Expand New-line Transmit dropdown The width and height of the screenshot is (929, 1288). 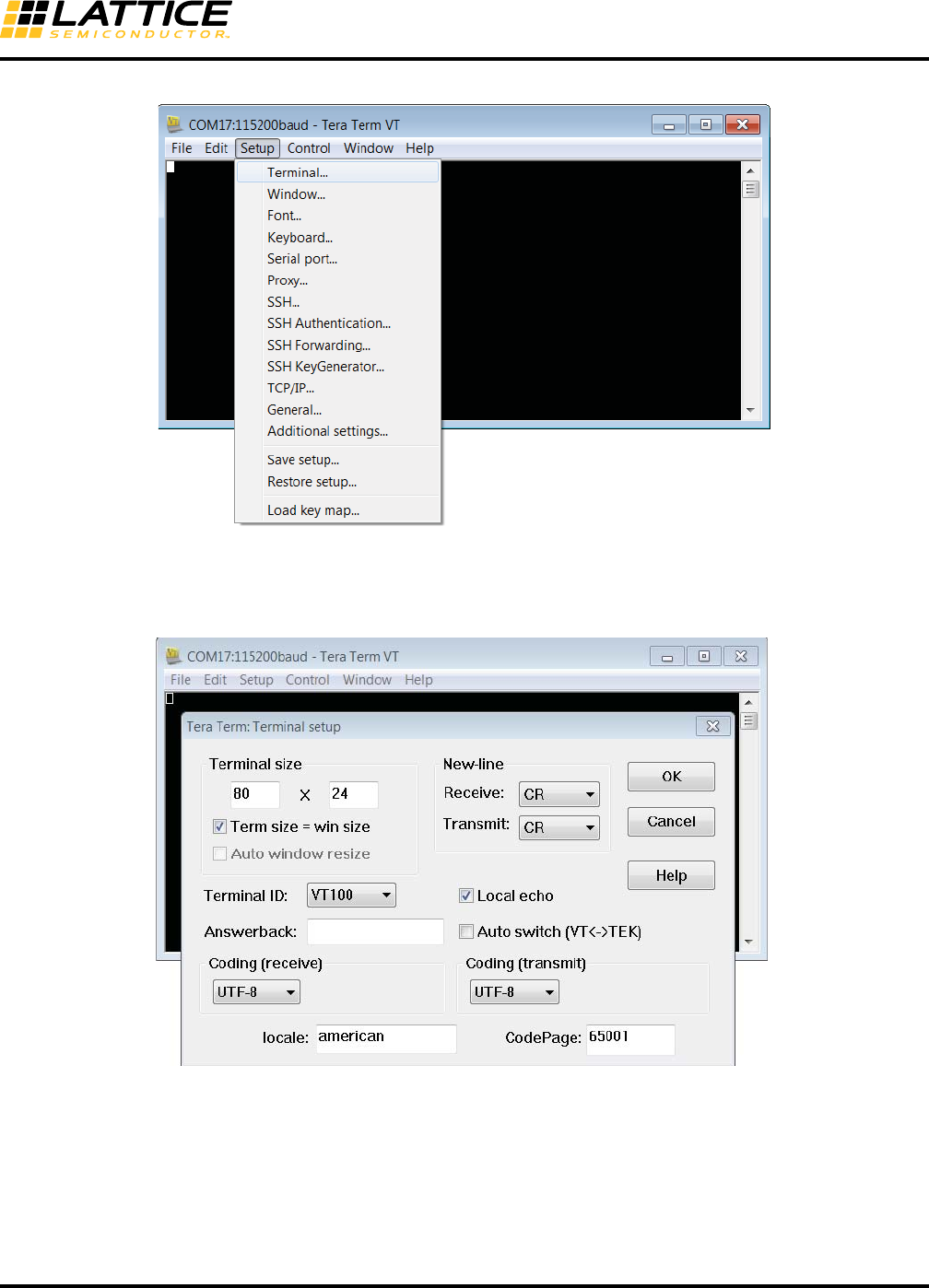[x=559, y=827]
